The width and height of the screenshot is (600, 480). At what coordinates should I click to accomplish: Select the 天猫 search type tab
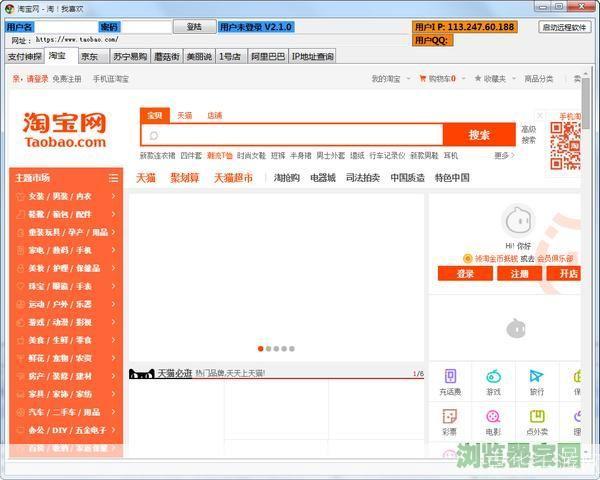(185, 116)
